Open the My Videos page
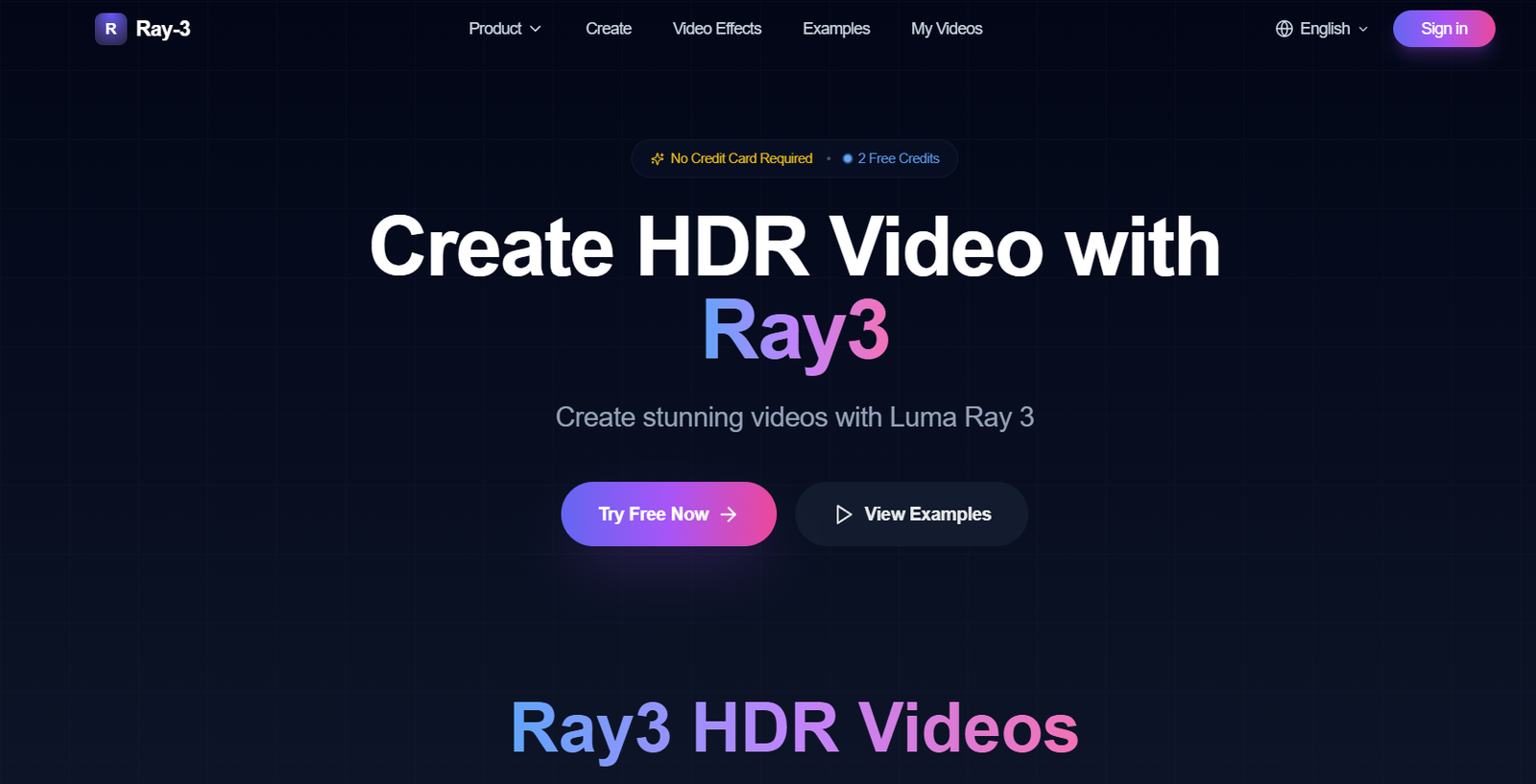 pos(947,29)
